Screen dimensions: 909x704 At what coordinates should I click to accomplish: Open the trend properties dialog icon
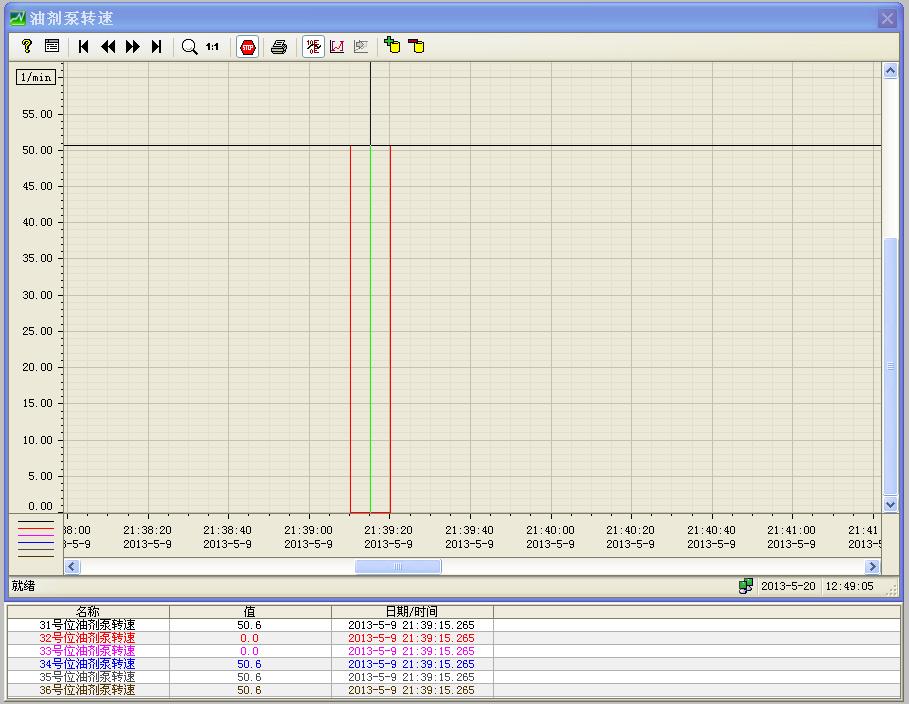(x=52, y=46)
